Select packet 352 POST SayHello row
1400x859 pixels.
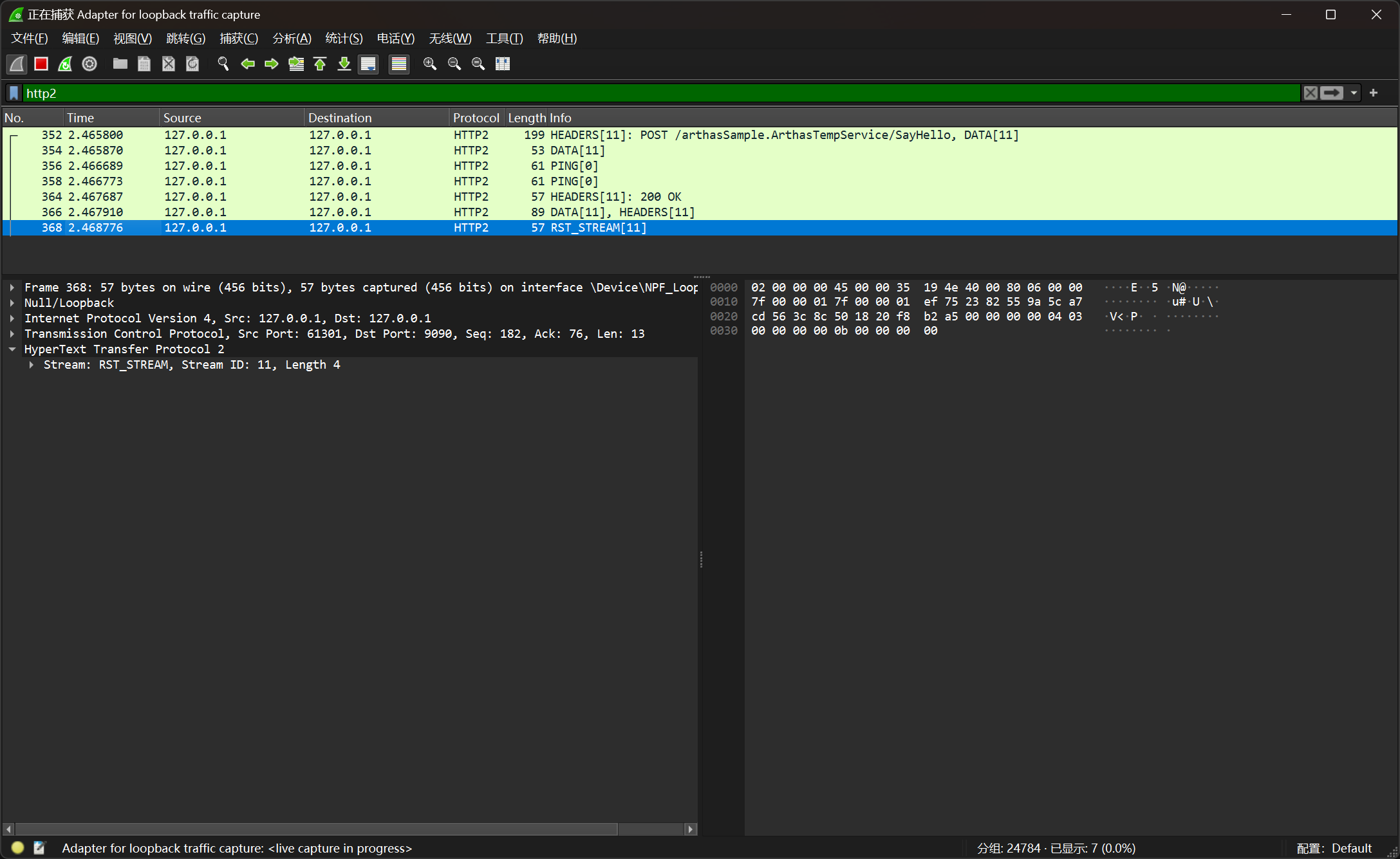coord(700,135)
